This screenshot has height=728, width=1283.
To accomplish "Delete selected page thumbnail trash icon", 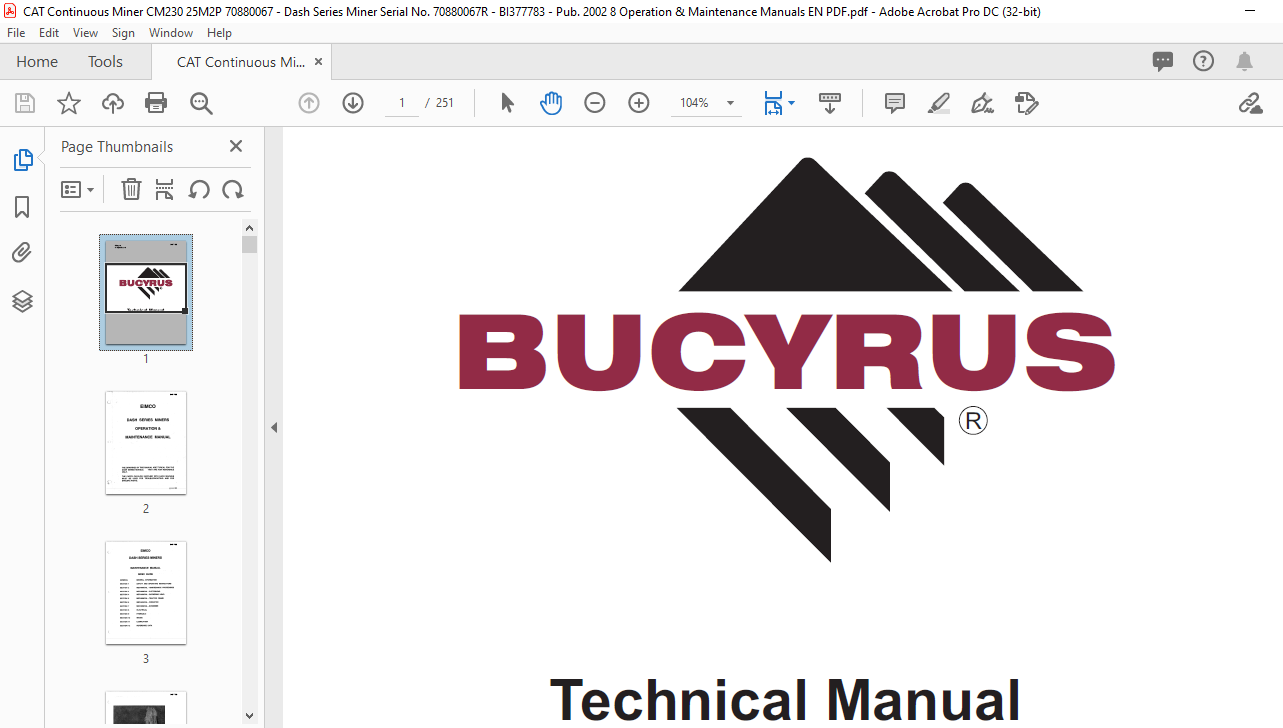I will pyautogui.click(x=131, y=189).
